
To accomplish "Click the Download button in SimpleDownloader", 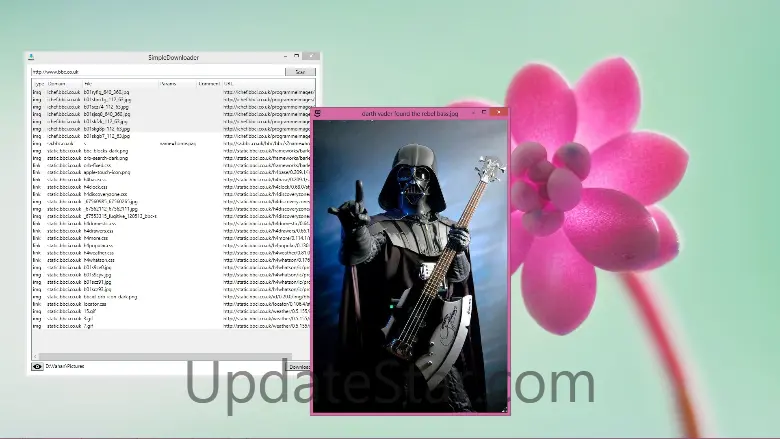I will pos(298,367).
